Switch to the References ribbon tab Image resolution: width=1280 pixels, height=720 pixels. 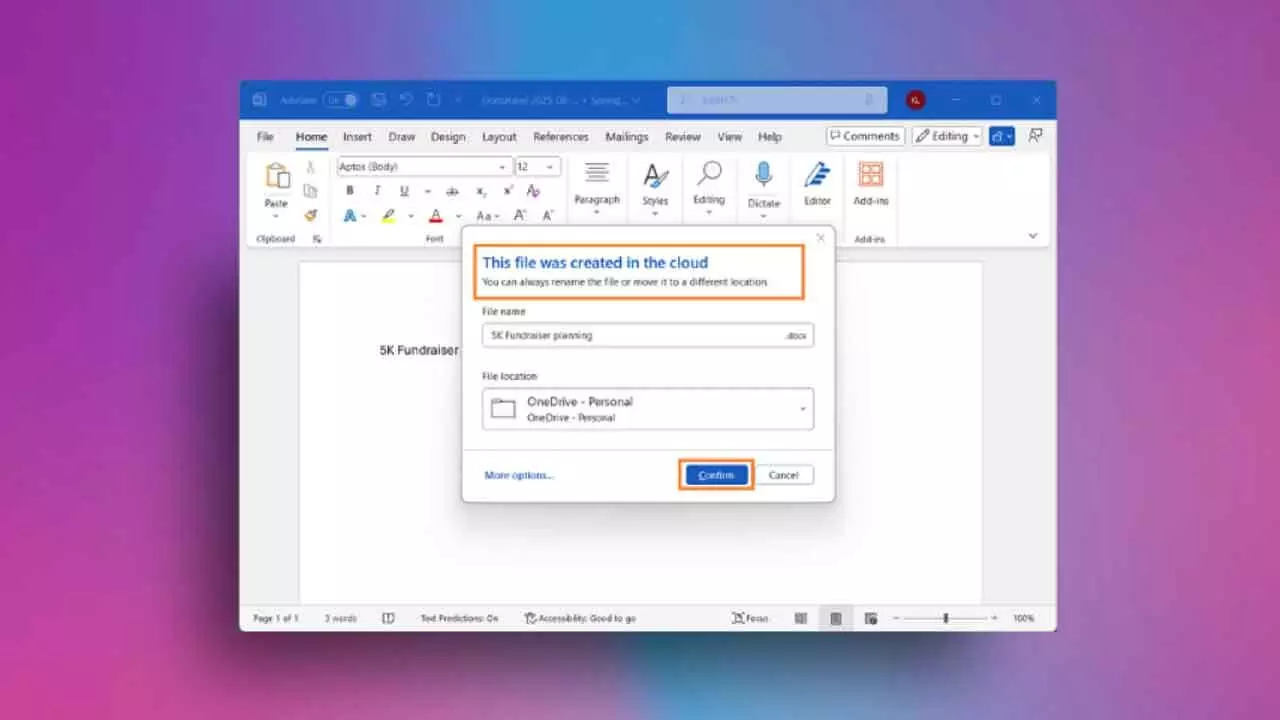click(560, 136)
